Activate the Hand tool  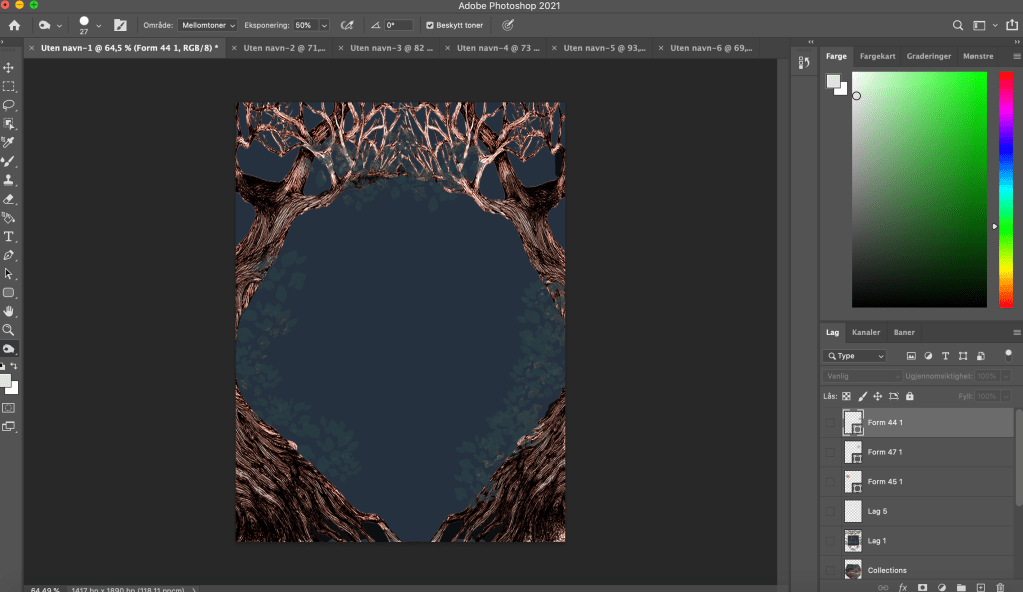tap(9, 311)
